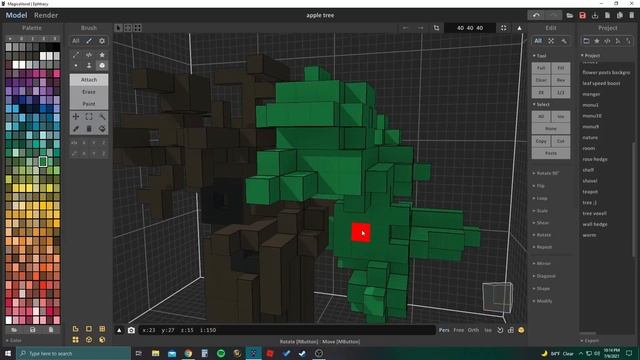Select the Voxel dot brush icon
Image resolution: width=640 pixels, height=360 pixels.
tap(76, 65)
